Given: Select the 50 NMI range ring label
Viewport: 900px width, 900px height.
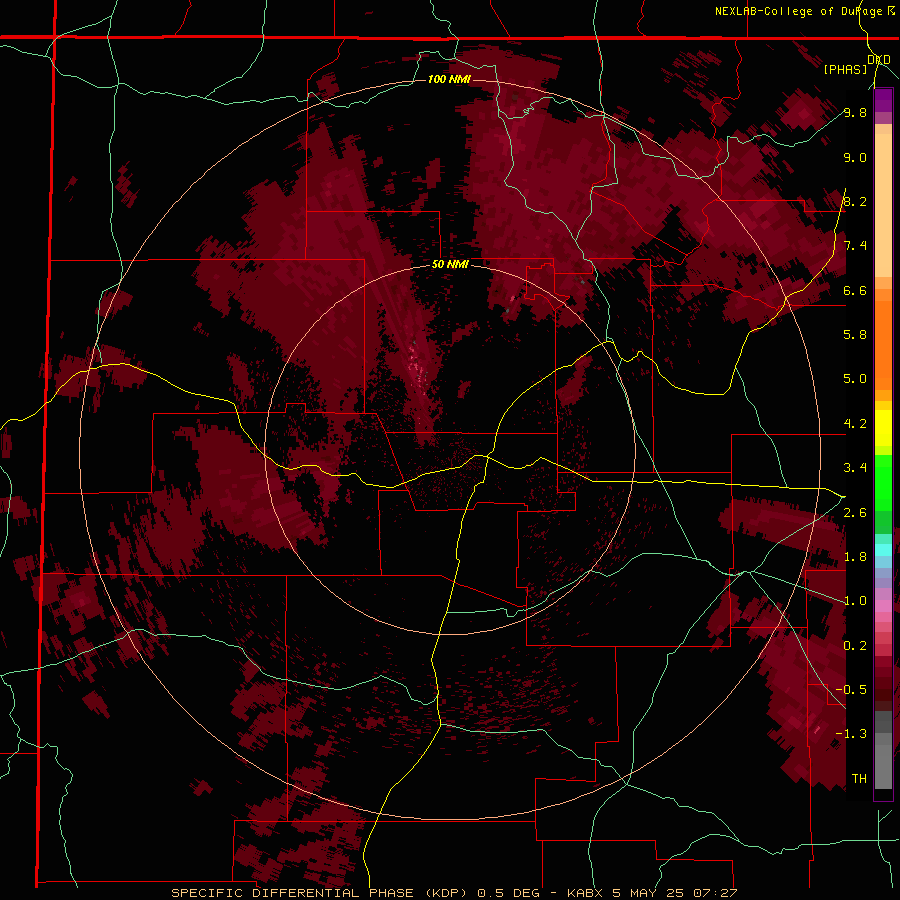Looking at the screenshot, I should pos(450,265).
